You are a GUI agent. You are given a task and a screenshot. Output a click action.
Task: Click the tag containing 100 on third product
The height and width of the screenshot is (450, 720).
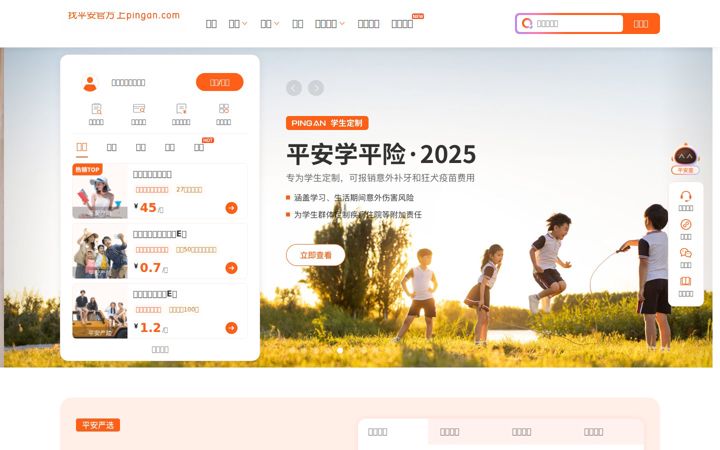click(x=184, y=309)
